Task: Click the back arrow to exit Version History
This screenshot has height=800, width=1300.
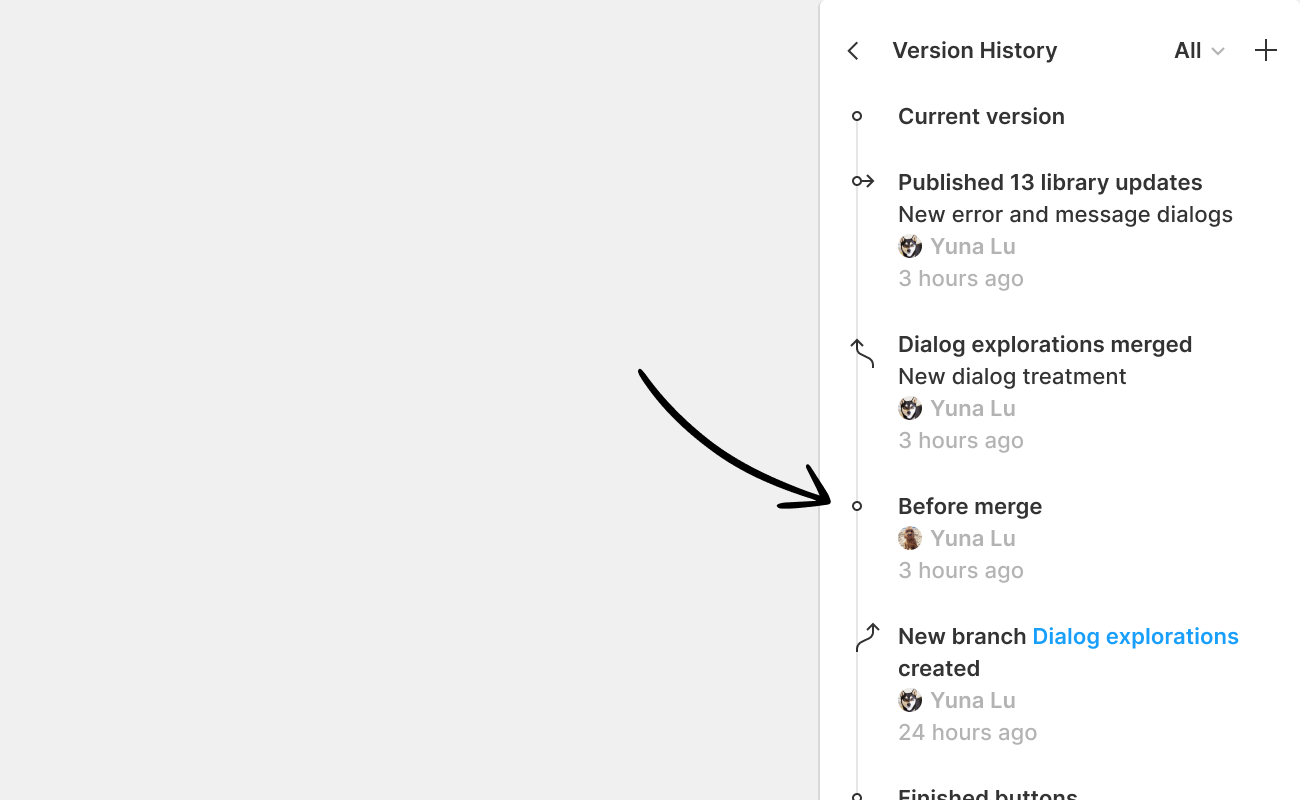Action: [853, 50]
